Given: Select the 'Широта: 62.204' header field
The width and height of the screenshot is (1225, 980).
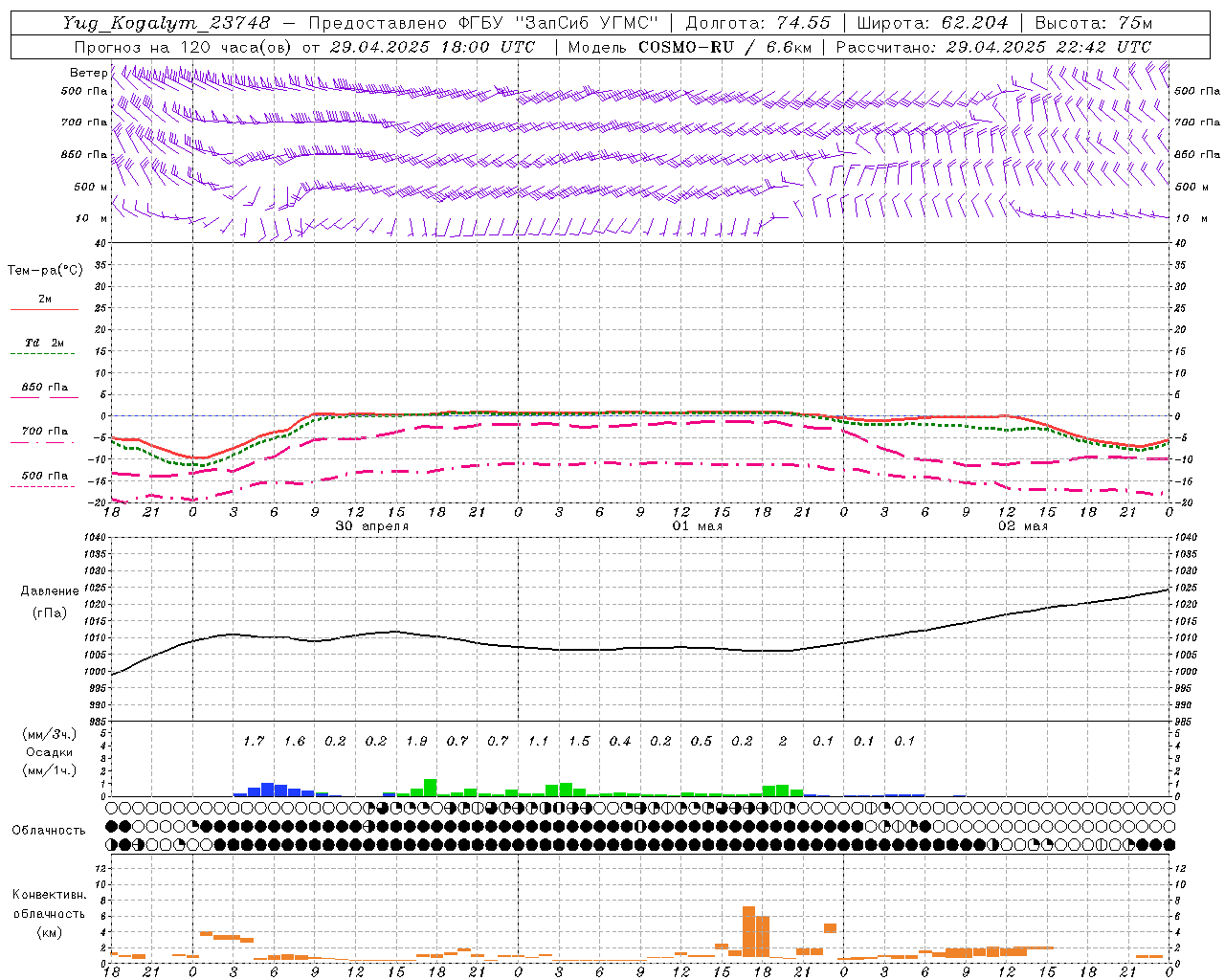Looking at the screenshot, I should pos(932,23).
